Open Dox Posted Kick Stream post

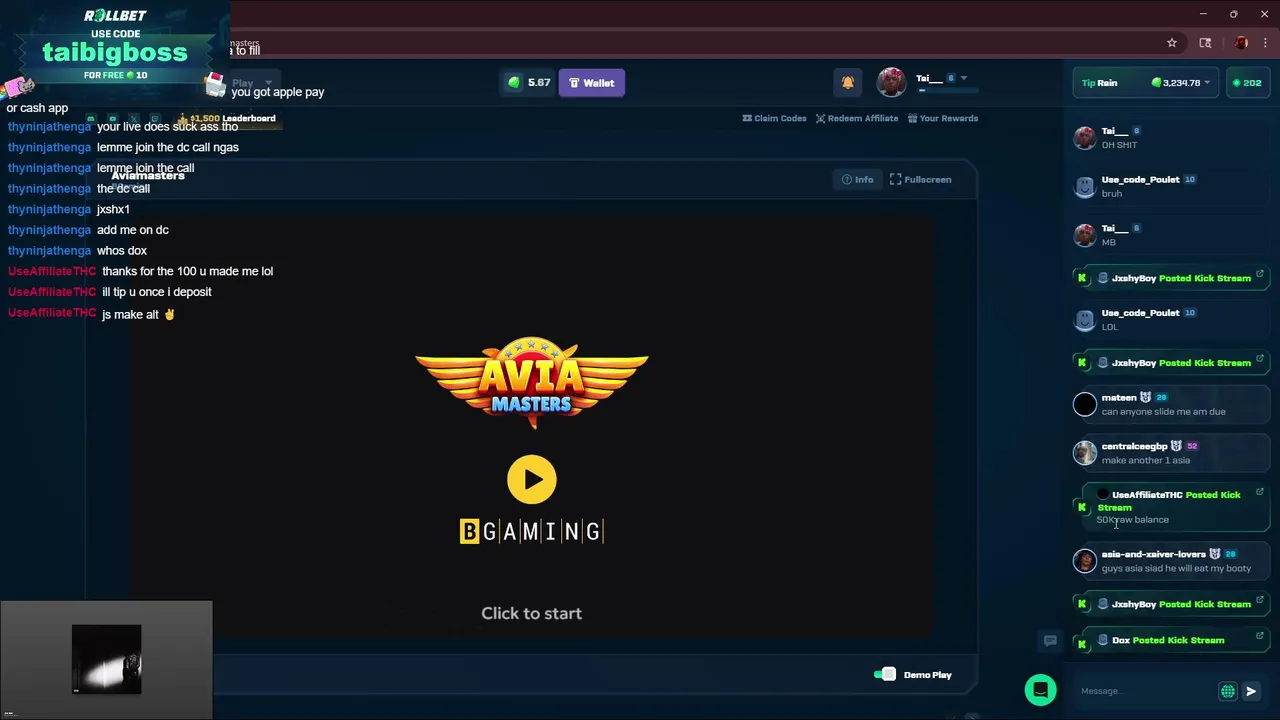coord(1171,640)
